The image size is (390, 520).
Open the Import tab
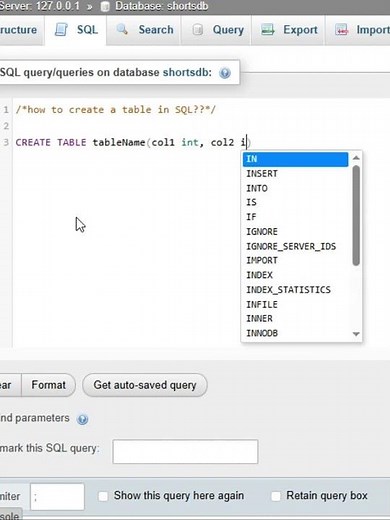(358, 30)
